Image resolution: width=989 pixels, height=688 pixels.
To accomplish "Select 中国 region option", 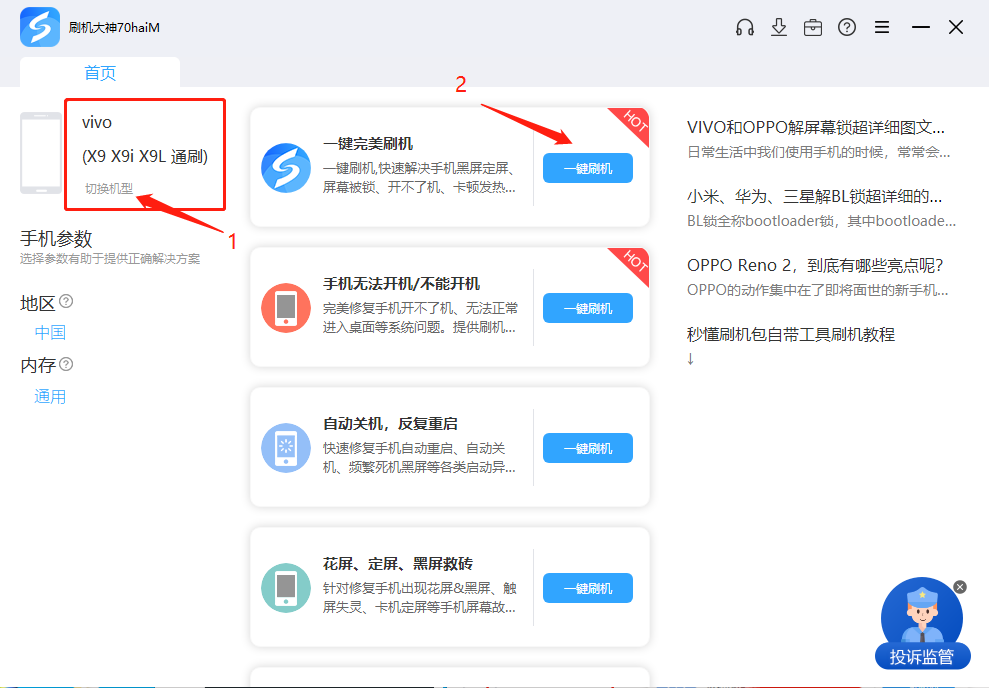I will (x=50, y=333).
